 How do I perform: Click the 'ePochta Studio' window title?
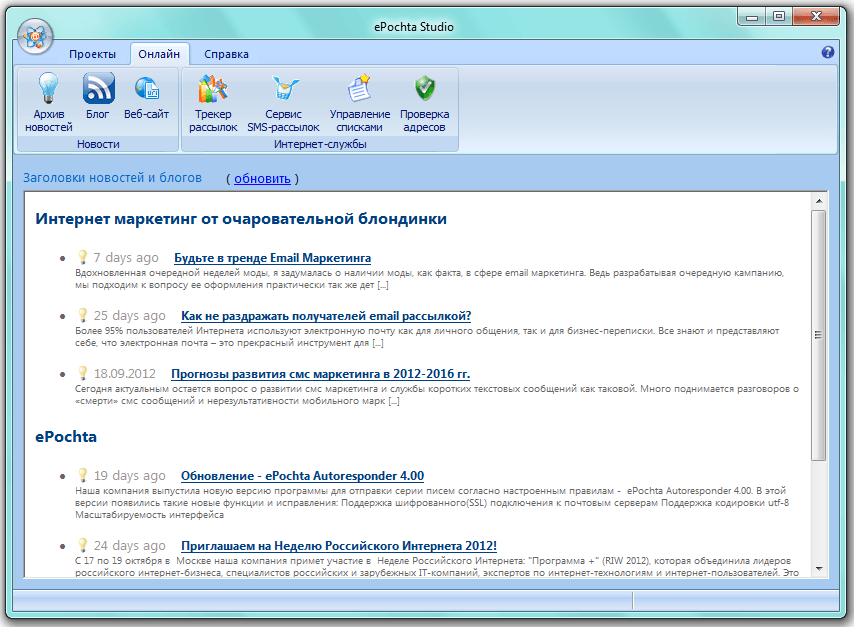[414, 27]
